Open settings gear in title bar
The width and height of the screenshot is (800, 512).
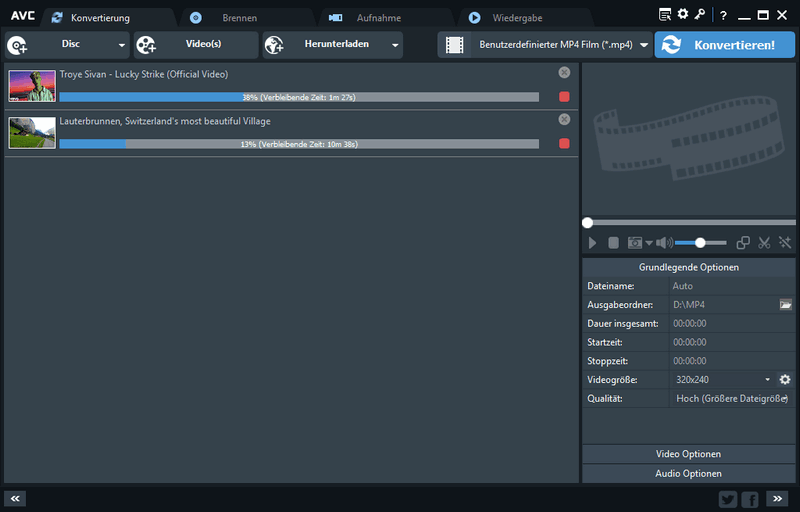click(683, 14)
